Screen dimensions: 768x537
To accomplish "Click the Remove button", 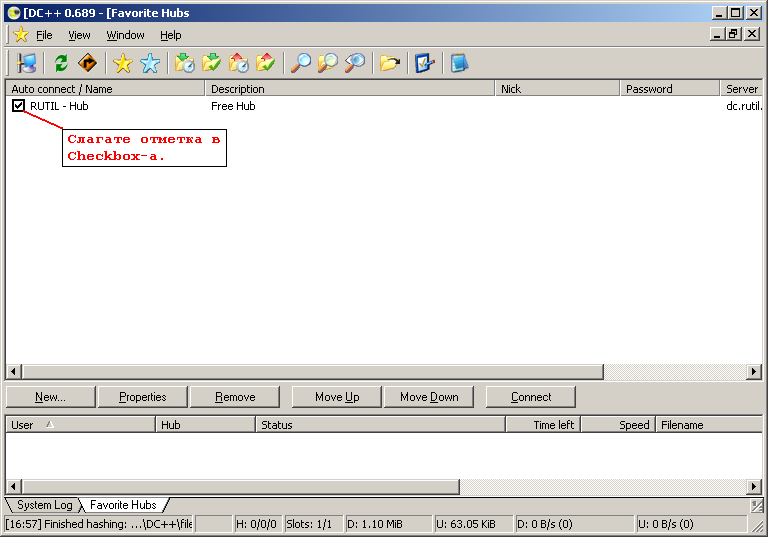I will tap(235, 397).
